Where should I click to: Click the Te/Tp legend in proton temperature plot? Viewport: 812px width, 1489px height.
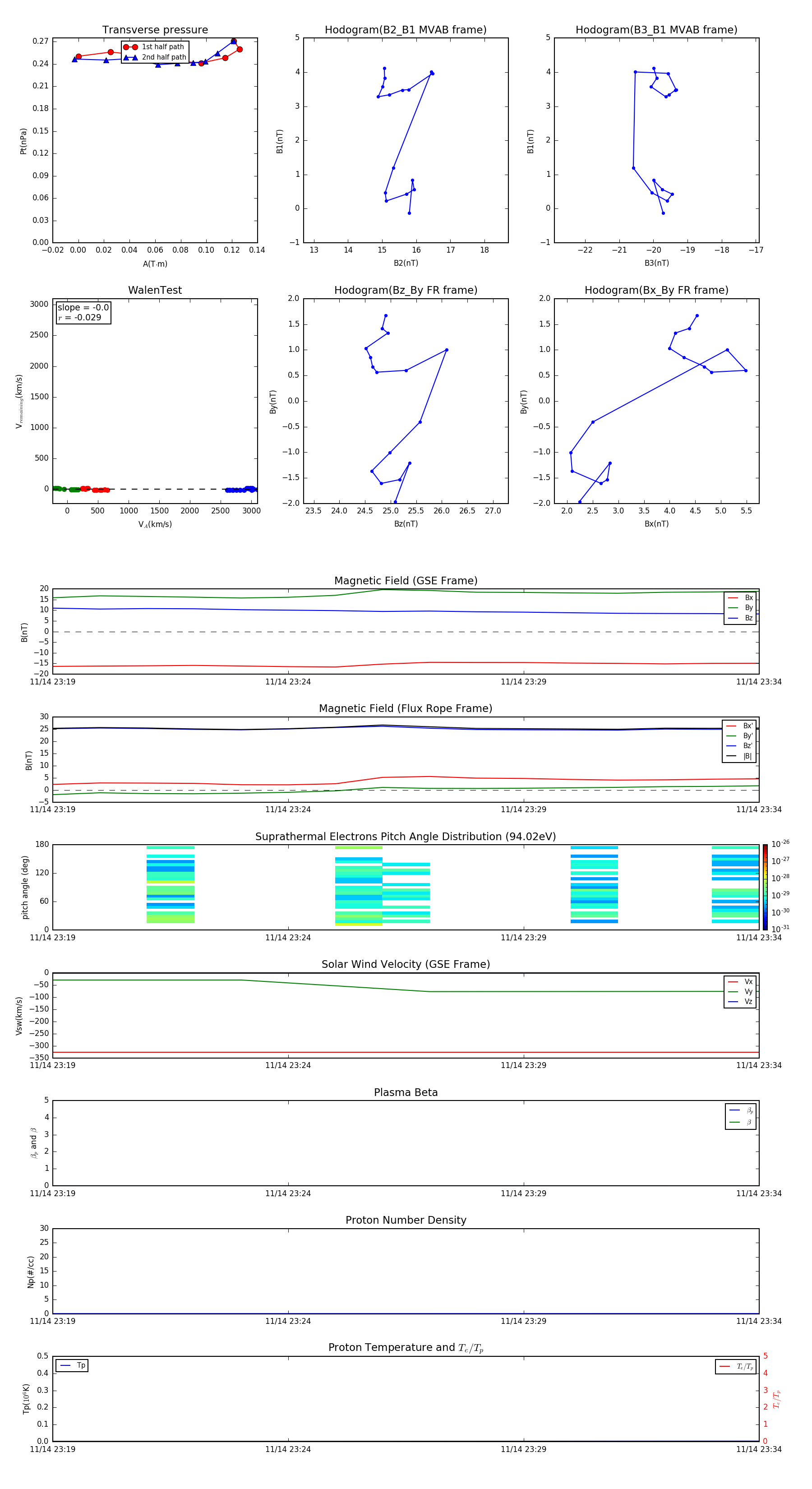pyautogui.click(x=736, y=1367)
